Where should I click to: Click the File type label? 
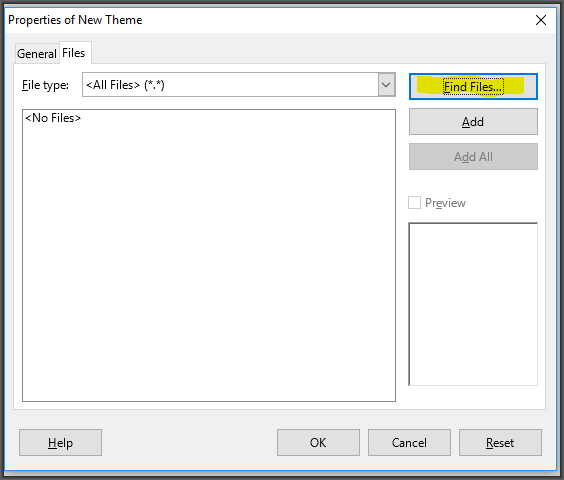[45, 85]
